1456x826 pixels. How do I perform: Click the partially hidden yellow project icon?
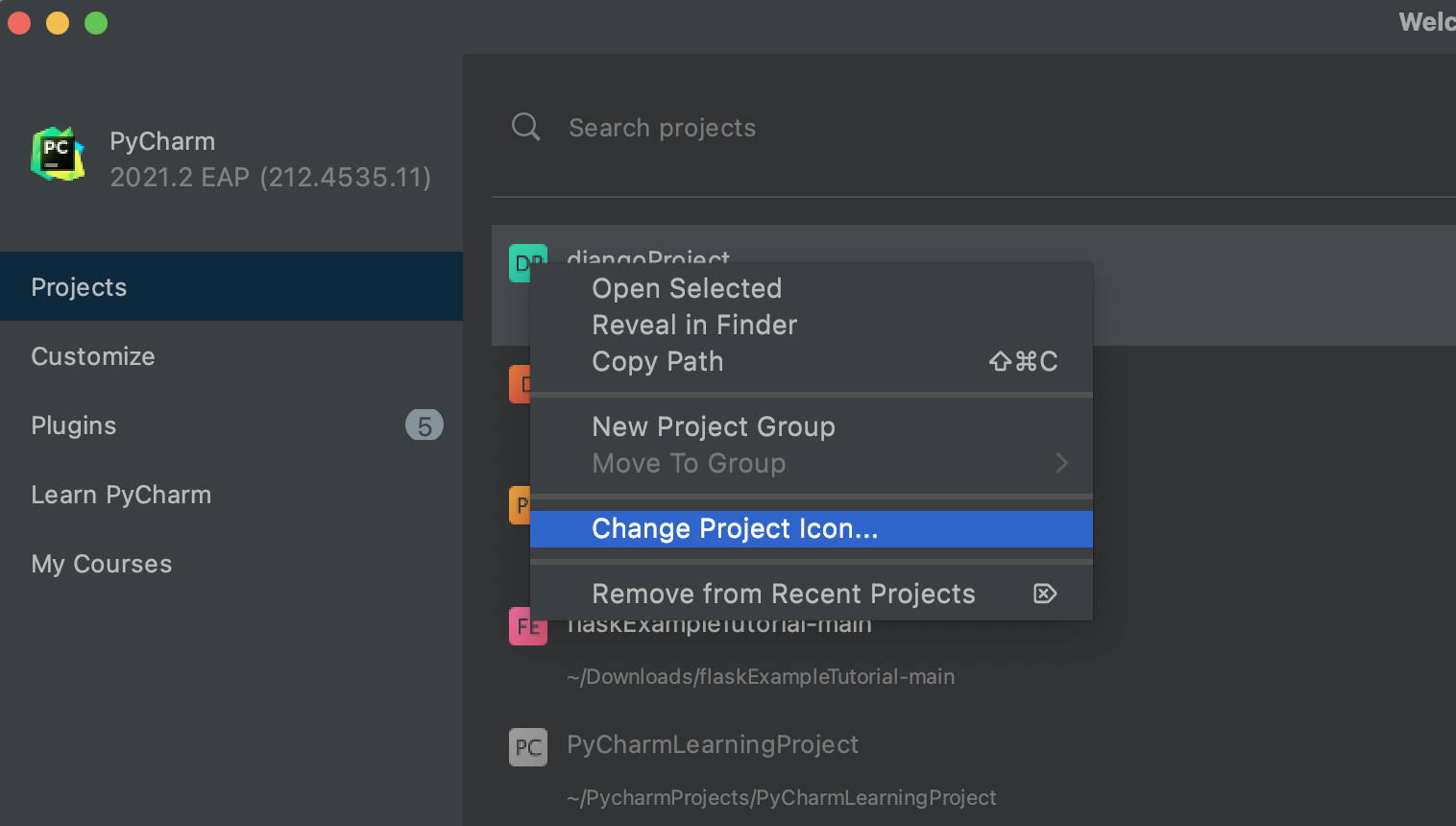tap(519, 504)
